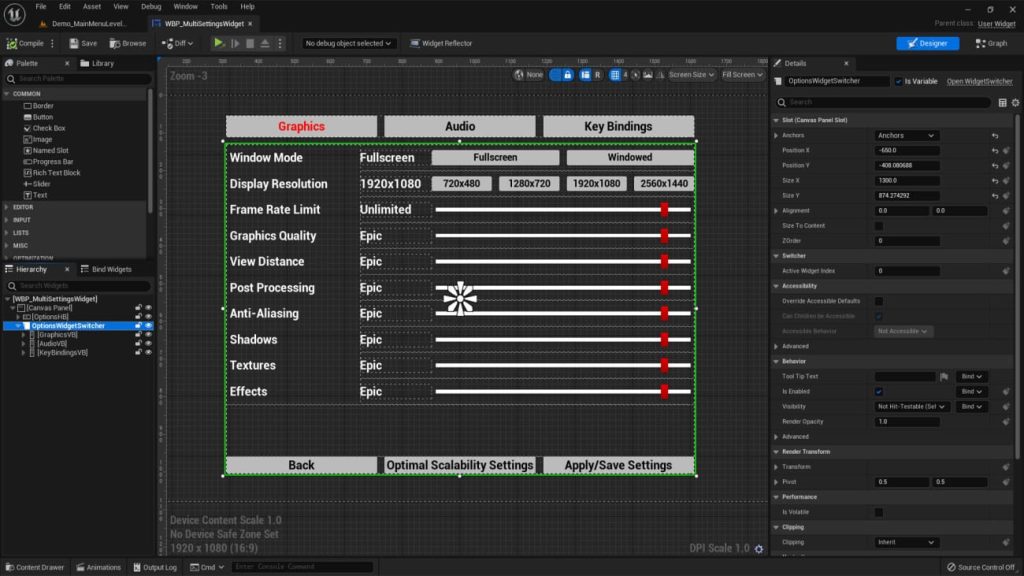Screen dimensions: 1024x576
Task: Reset Position X to default arrow
Action: [x=995, y=150]
